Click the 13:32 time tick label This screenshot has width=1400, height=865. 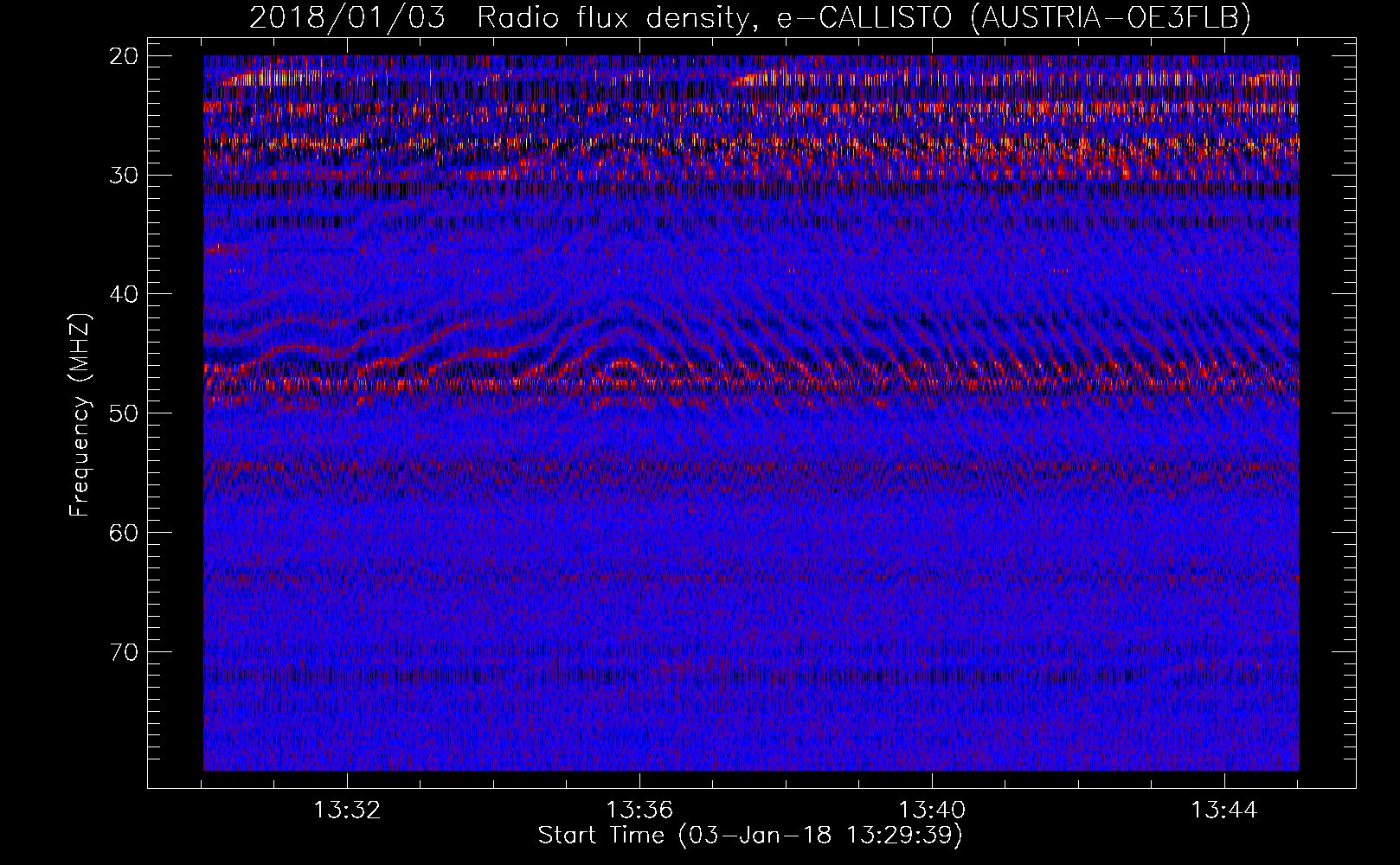[347, 811]
